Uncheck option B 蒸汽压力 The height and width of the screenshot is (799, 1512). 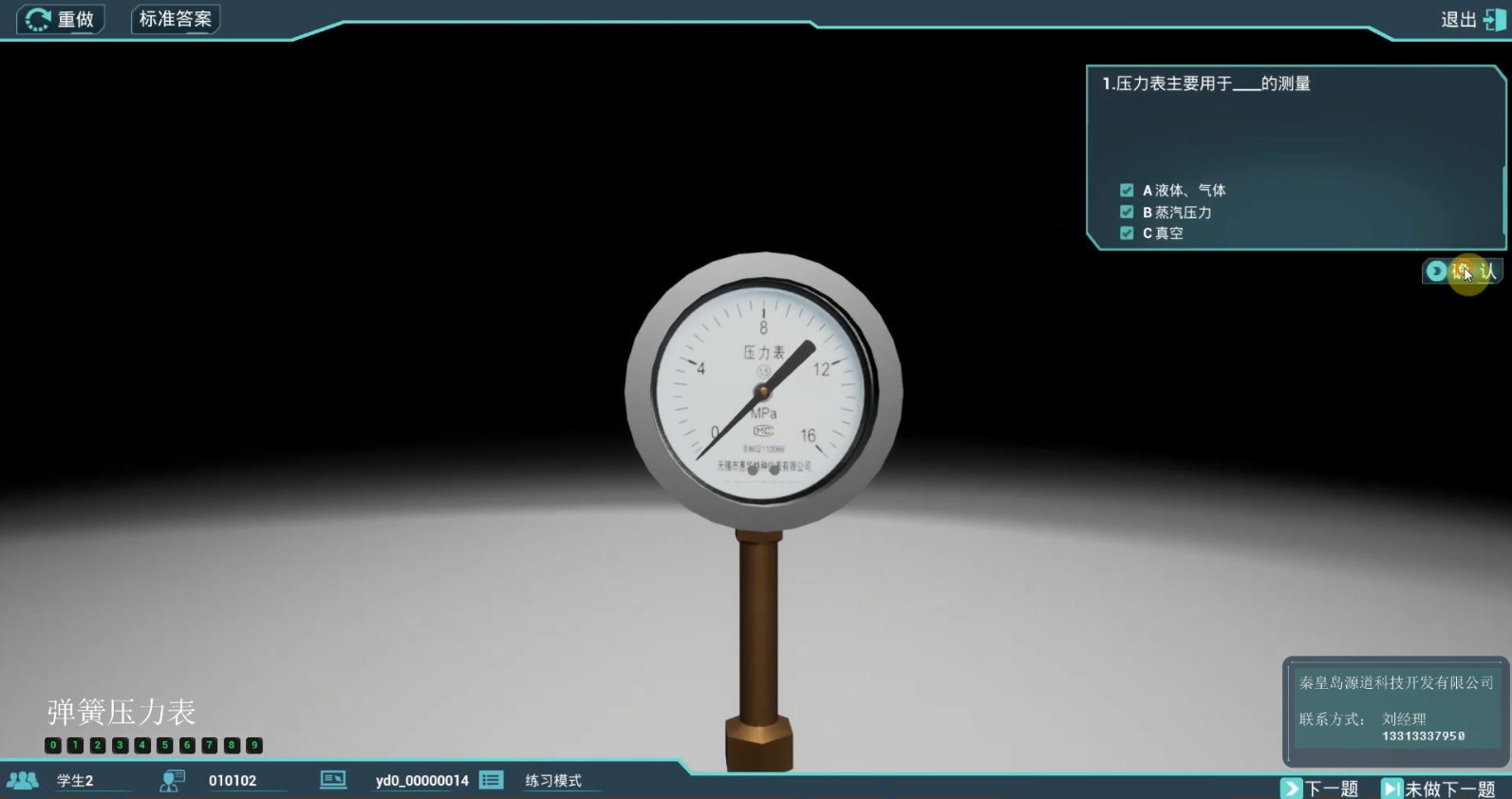(1127, 213)
